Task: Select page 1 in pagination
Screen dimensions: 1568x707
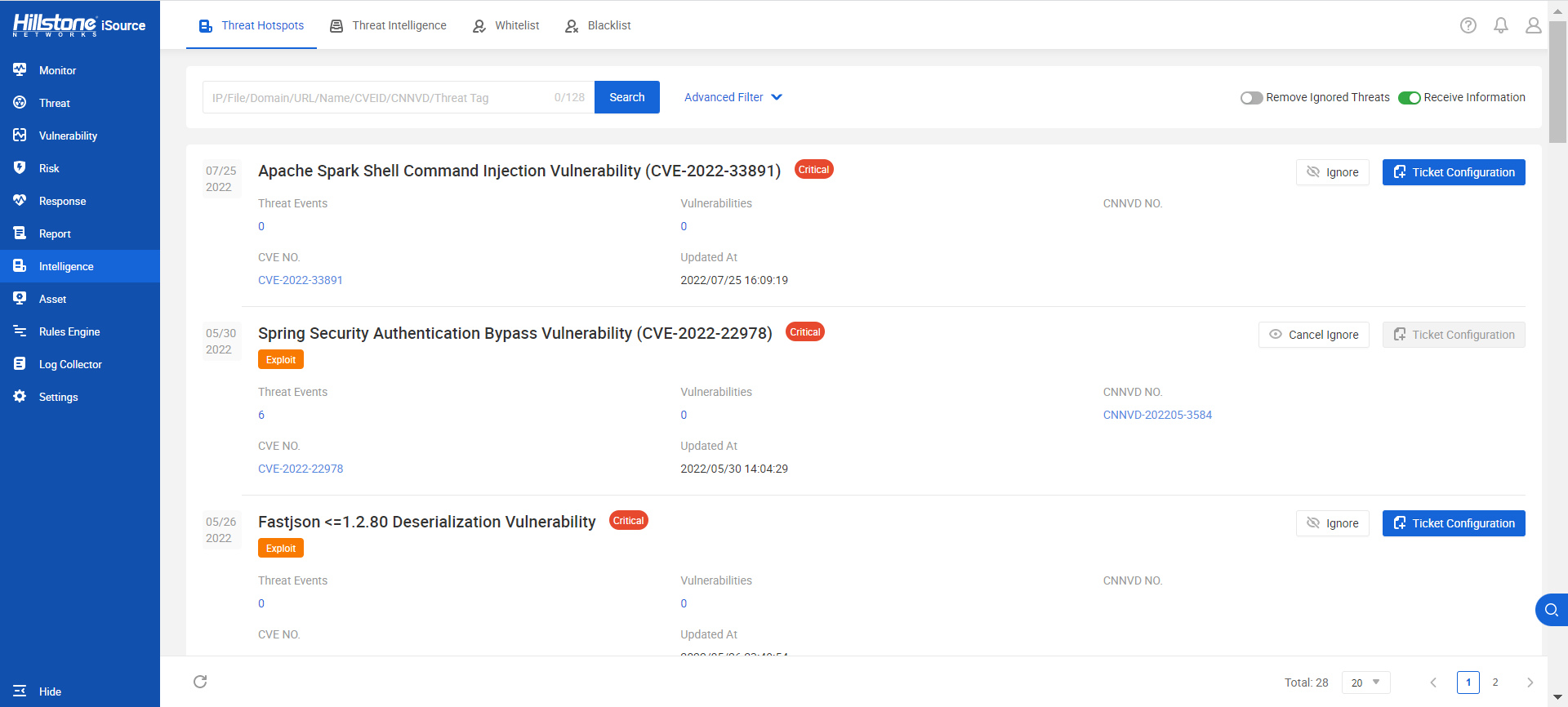Action: pyautogui.click(x=1468, y=683)
